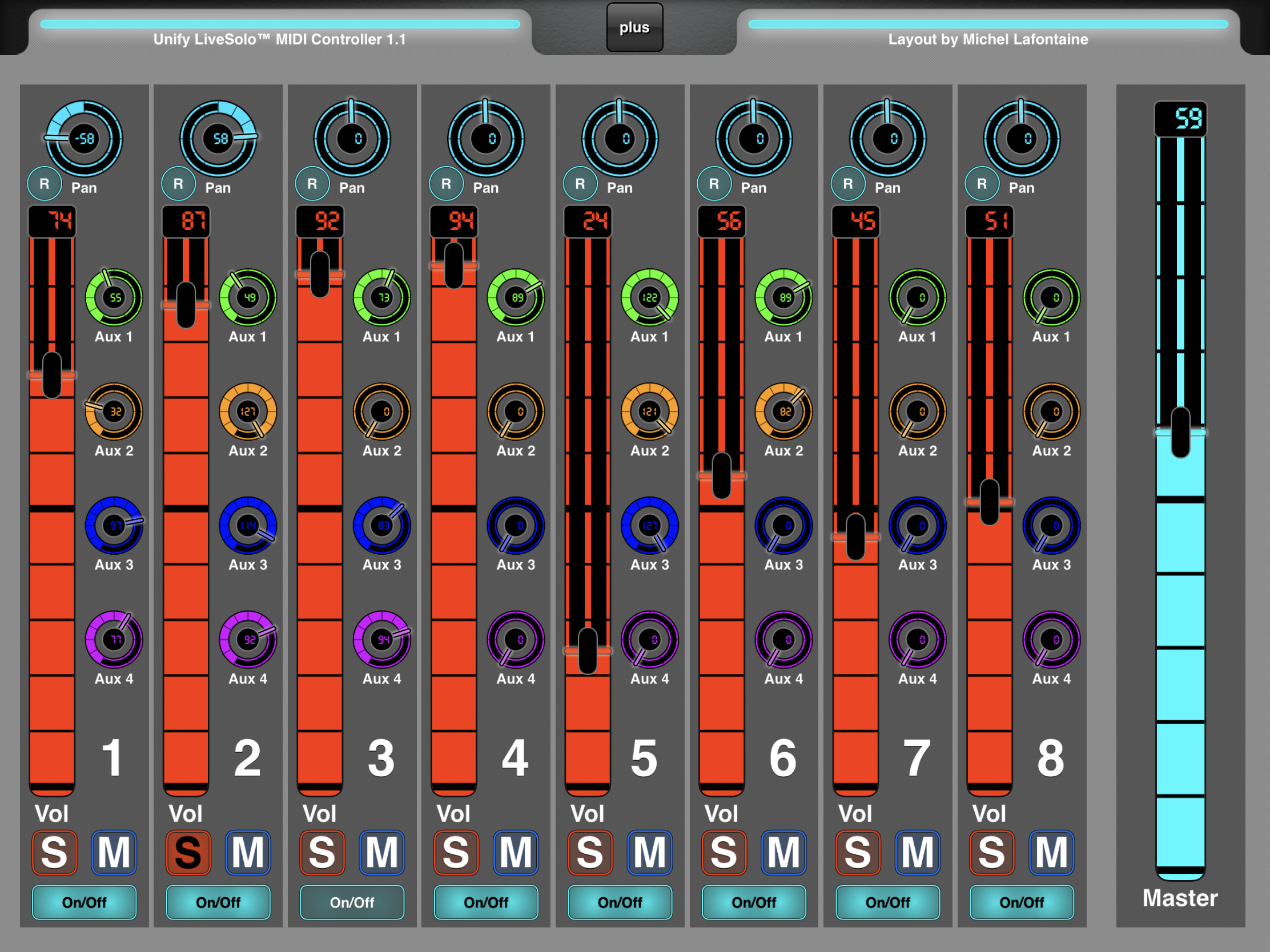Click channel 1 purple Aux 4 knob
The height and width of the screenshot is (952, 1270).
click(x=114, y=639)
